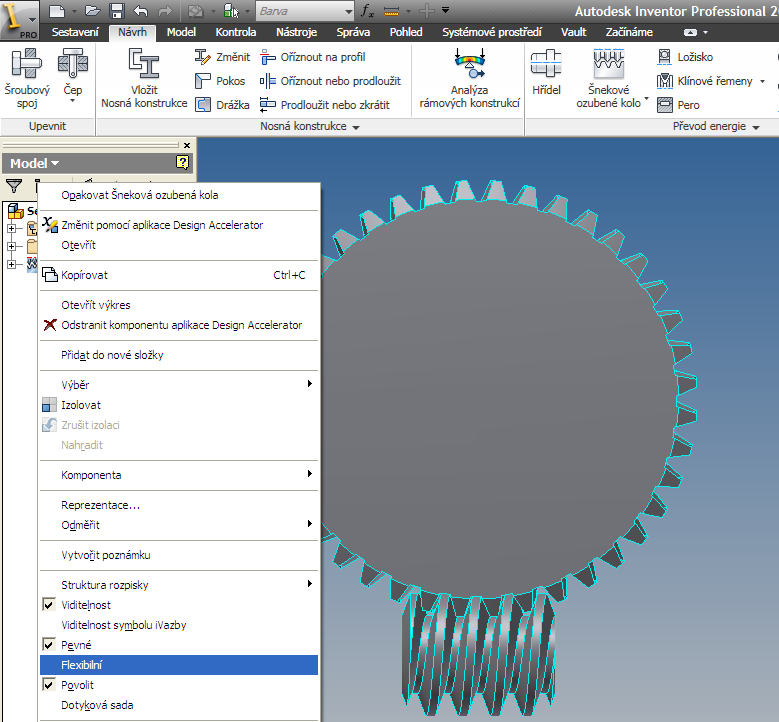Screen dimensions: 779x722
Task: Open the Systémové prostředí tab
Action: tap(491, 32)
